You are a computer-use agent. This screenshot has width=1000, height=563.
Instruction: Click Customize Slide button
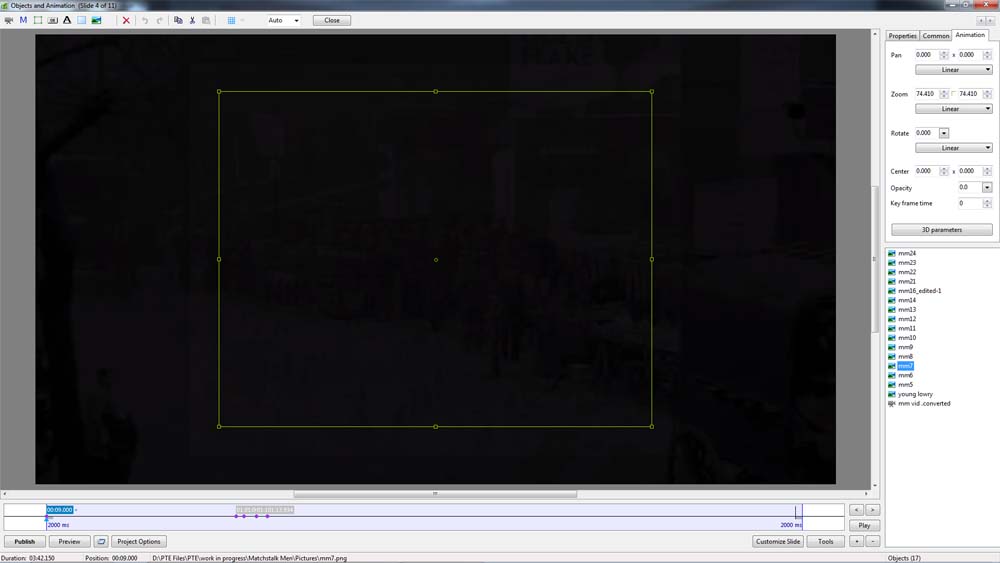778,541
